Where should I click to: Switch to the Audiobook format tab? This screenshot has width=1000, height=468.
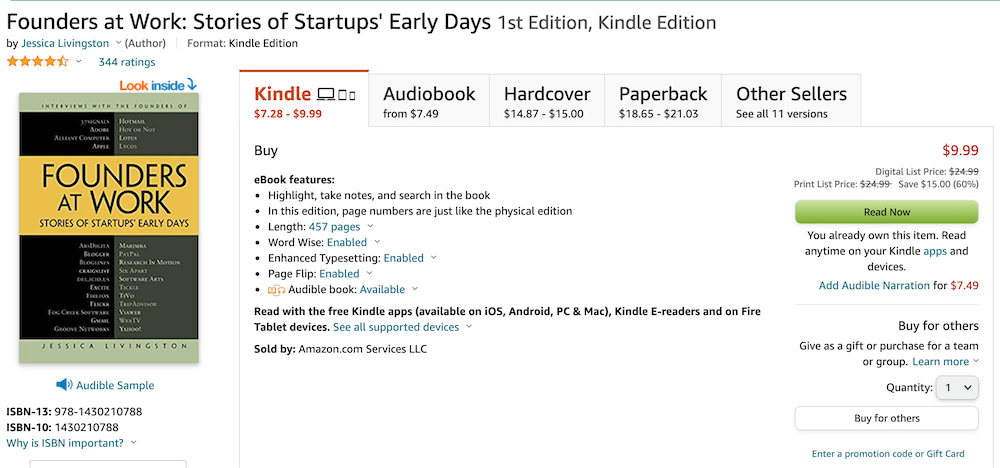tap(429, 101)
